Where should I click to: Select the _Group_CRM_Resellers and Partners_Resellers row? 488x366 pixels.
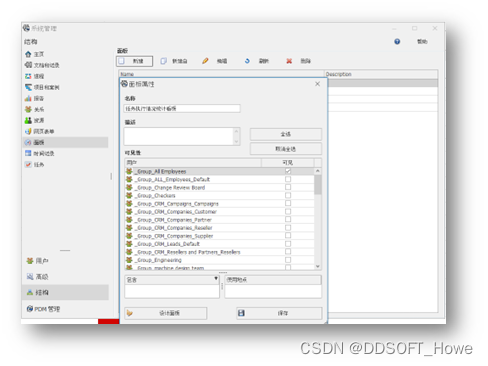[219, 252]
